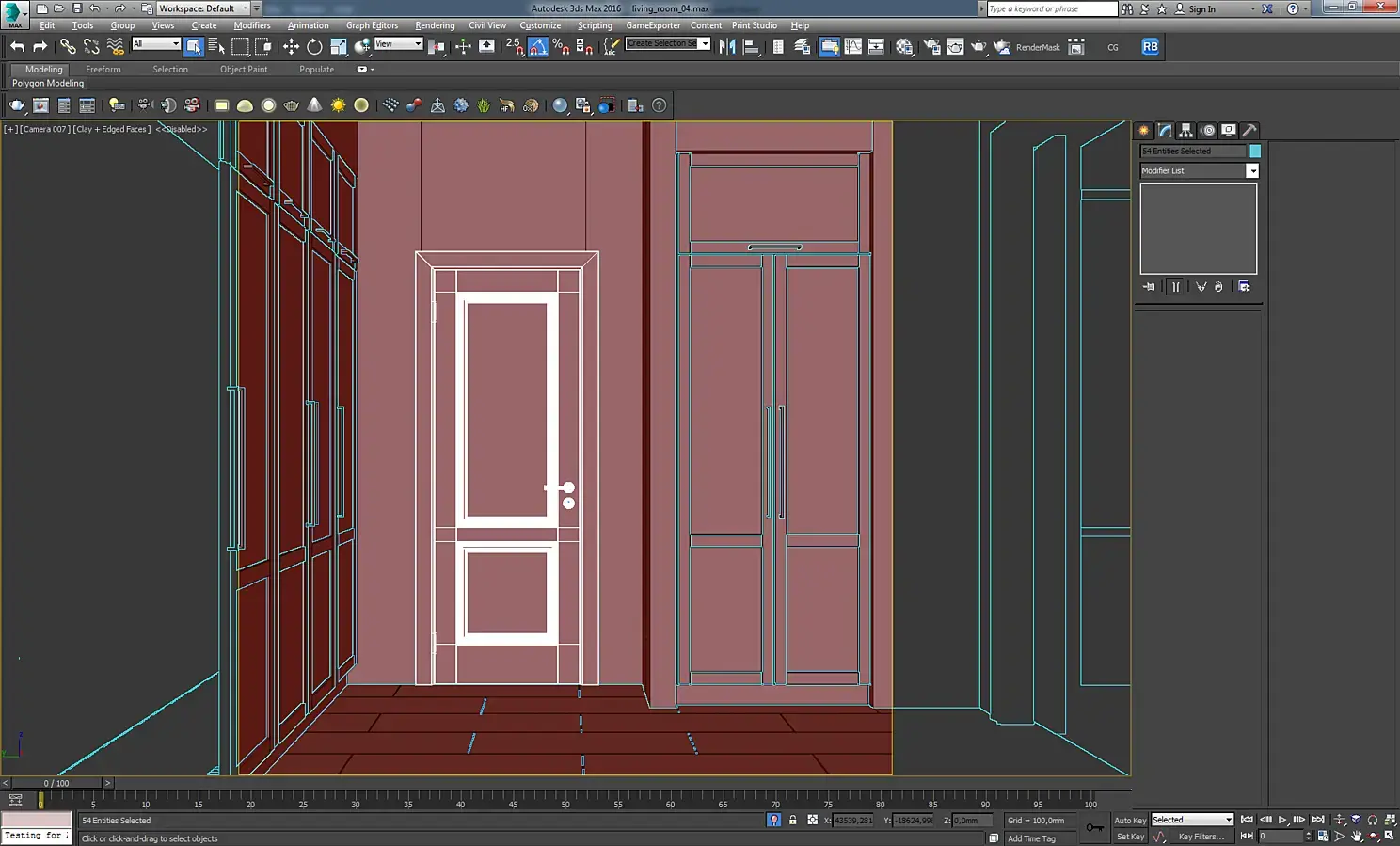Select the Move tool in the main toolbar

pyautogui.click(x=291, y=46)
